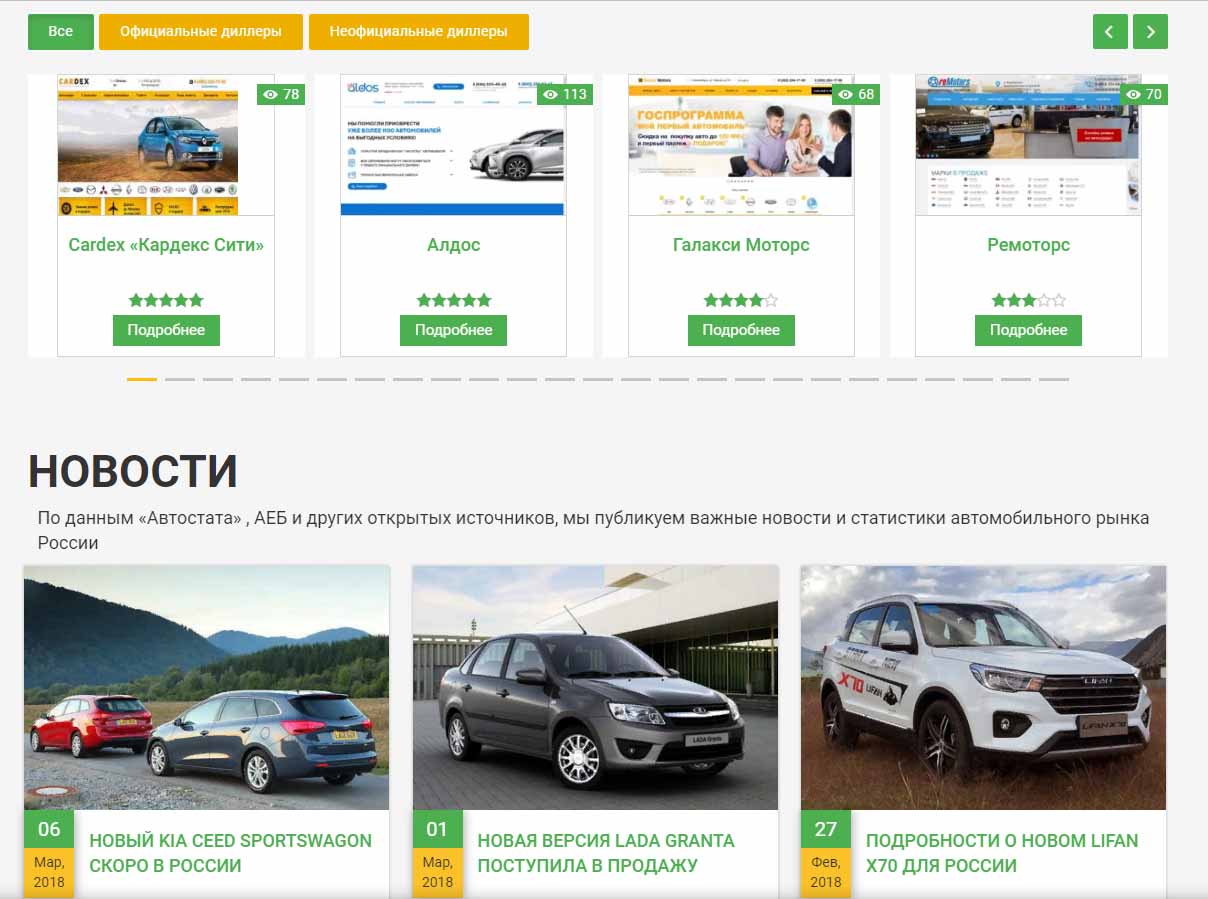The width and height of the screenshot is (1208, 899).
Task: Click Подробнее under Галакси Моторс
Action: click(x=741, y=330)
